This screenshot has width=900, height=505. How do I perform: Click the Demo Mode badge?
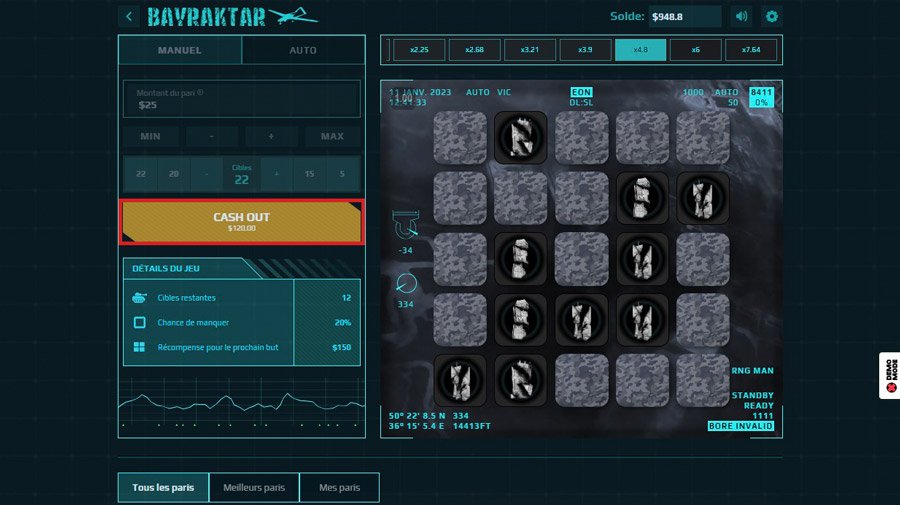(890, 375)
